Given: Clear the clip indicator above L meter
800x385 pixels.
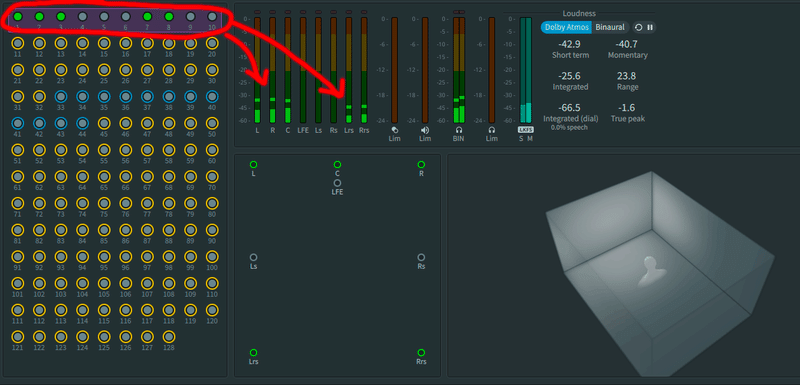Looking at the screenshot, I should pyautogui.click(x=257, y=12).
